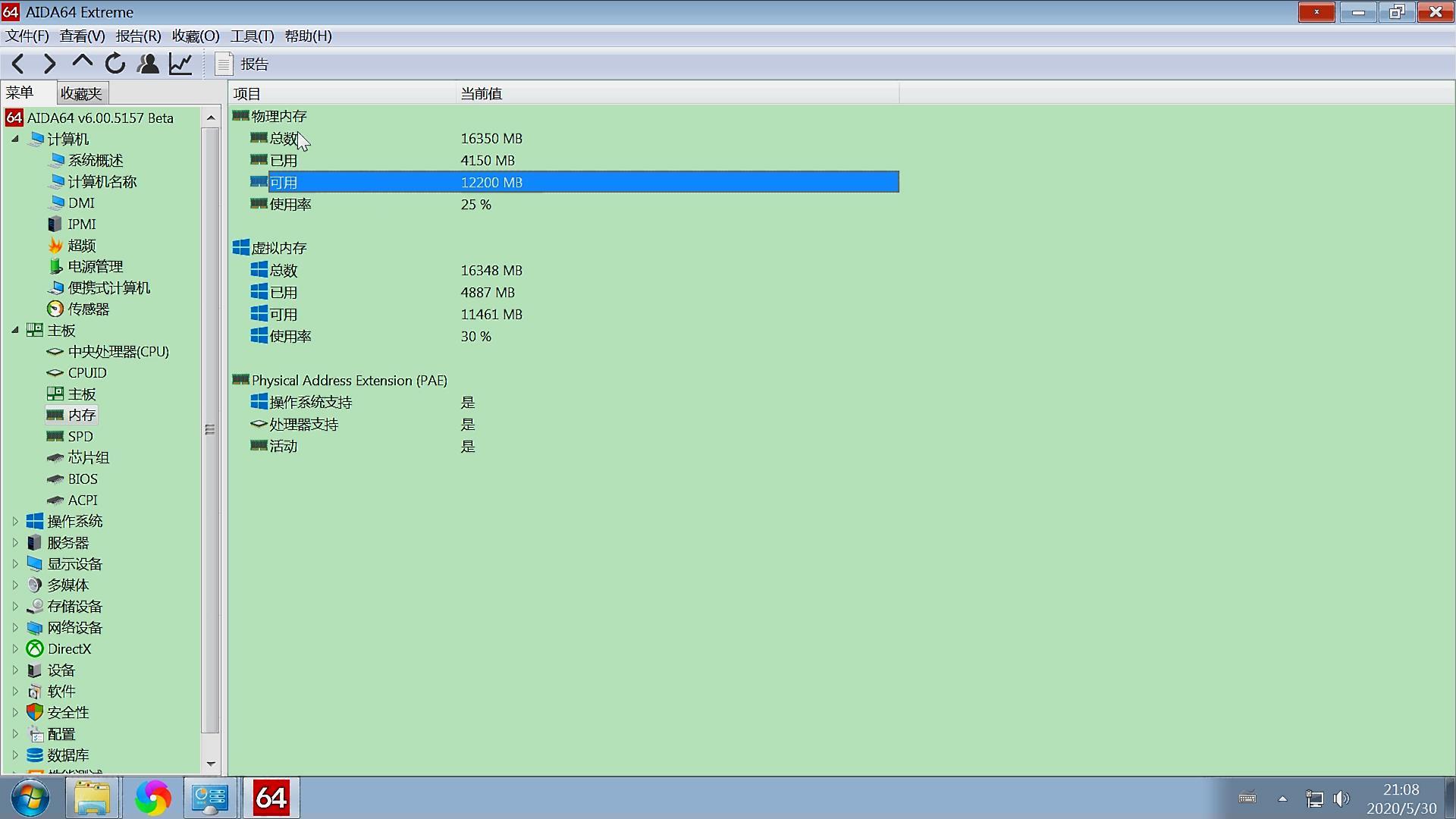Click the forward navigation arrow icon
The image size is (1456, 819).
pos(48,64)
